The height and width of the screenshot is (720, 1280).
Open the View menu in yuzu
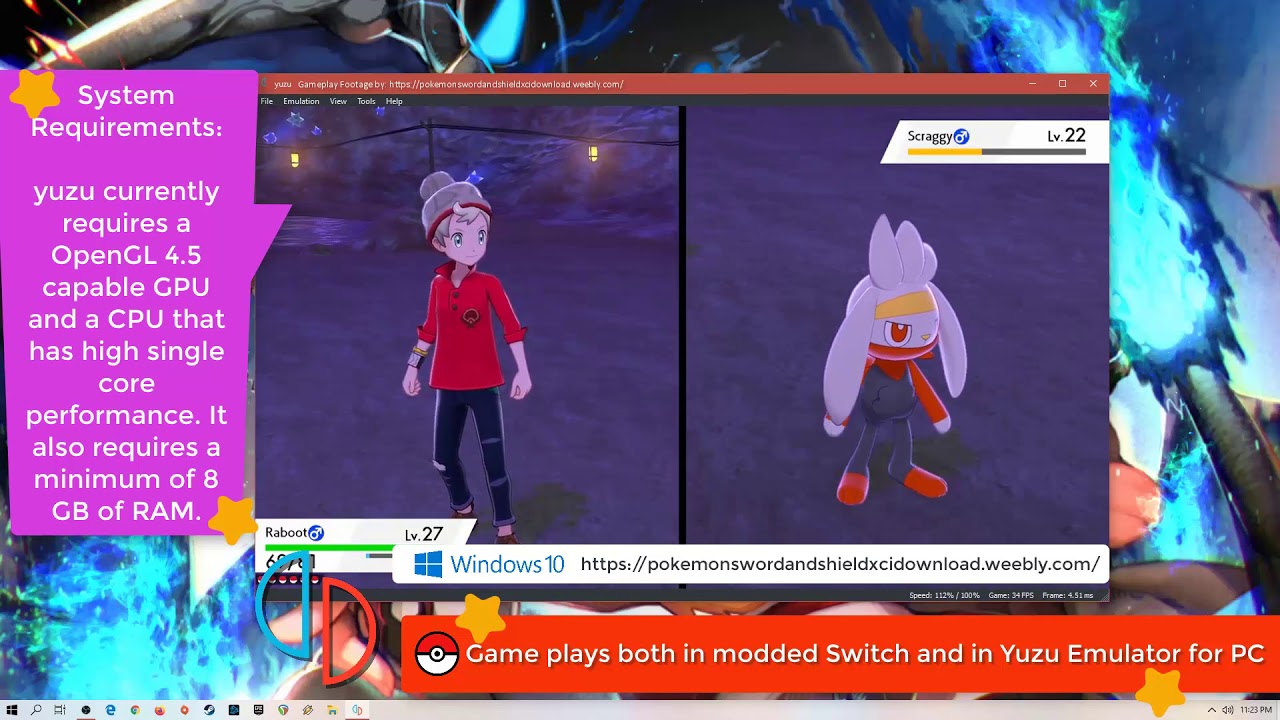click(x=338, y=101)
